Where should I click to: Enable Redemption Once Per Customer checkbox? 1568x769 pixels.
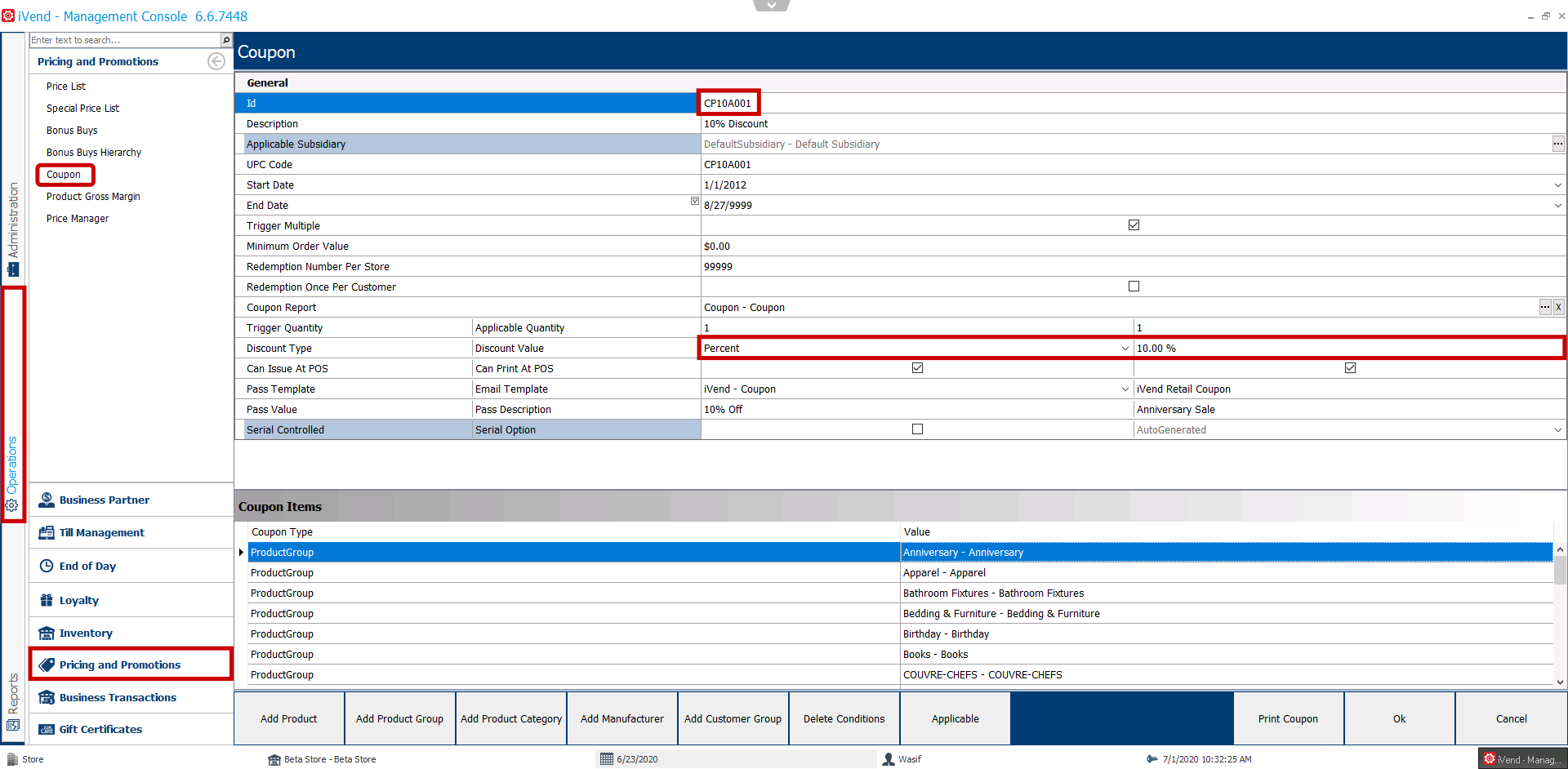click(x=1134, y=287)
